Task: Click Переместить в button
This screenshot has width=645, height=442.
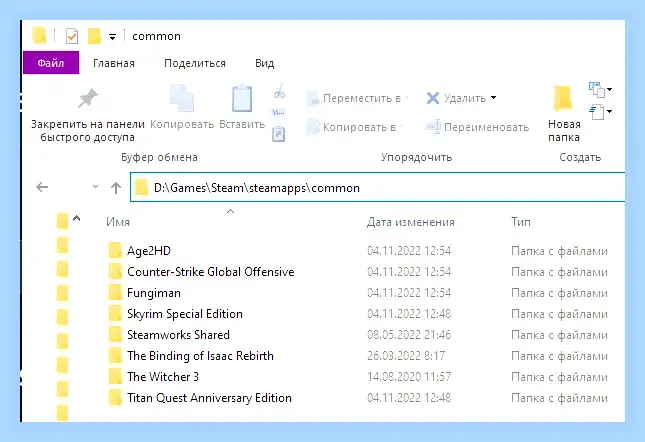Action: pos(356,98)
